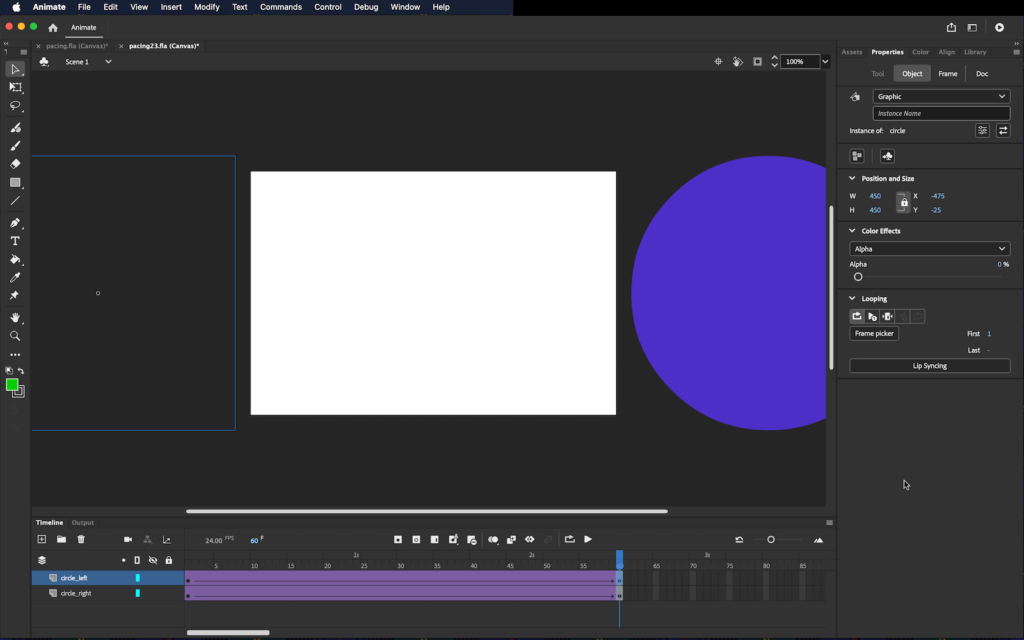Click the Alpha slider handle

[x=858, y=277]
